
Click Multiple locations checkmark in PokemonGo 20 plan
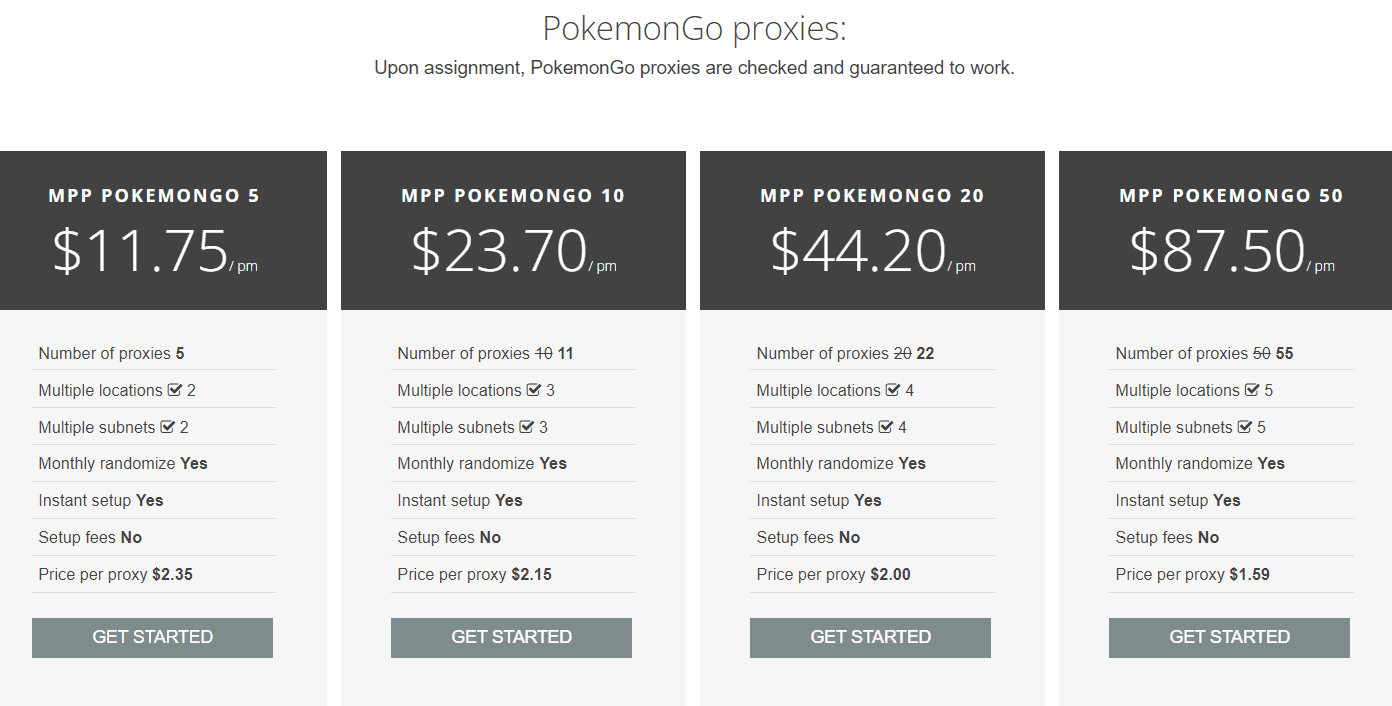point(893,390)
